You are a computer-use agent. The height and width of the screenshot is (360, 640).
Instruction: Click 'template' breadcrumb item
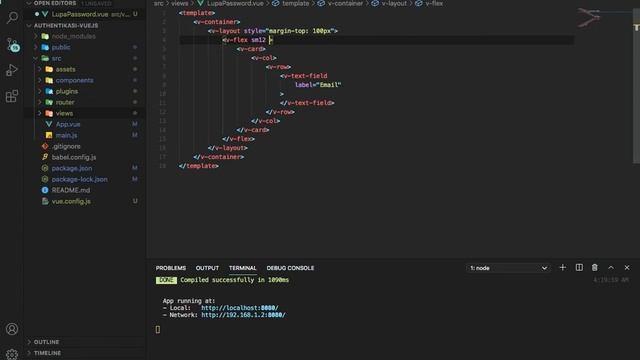[x=296, y=3]
